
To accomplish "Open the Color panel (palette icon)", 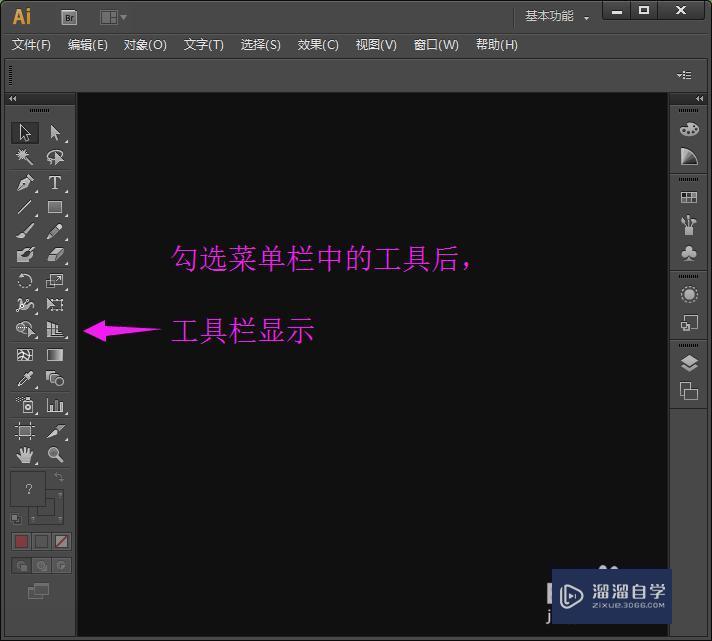I will point(689,129).
